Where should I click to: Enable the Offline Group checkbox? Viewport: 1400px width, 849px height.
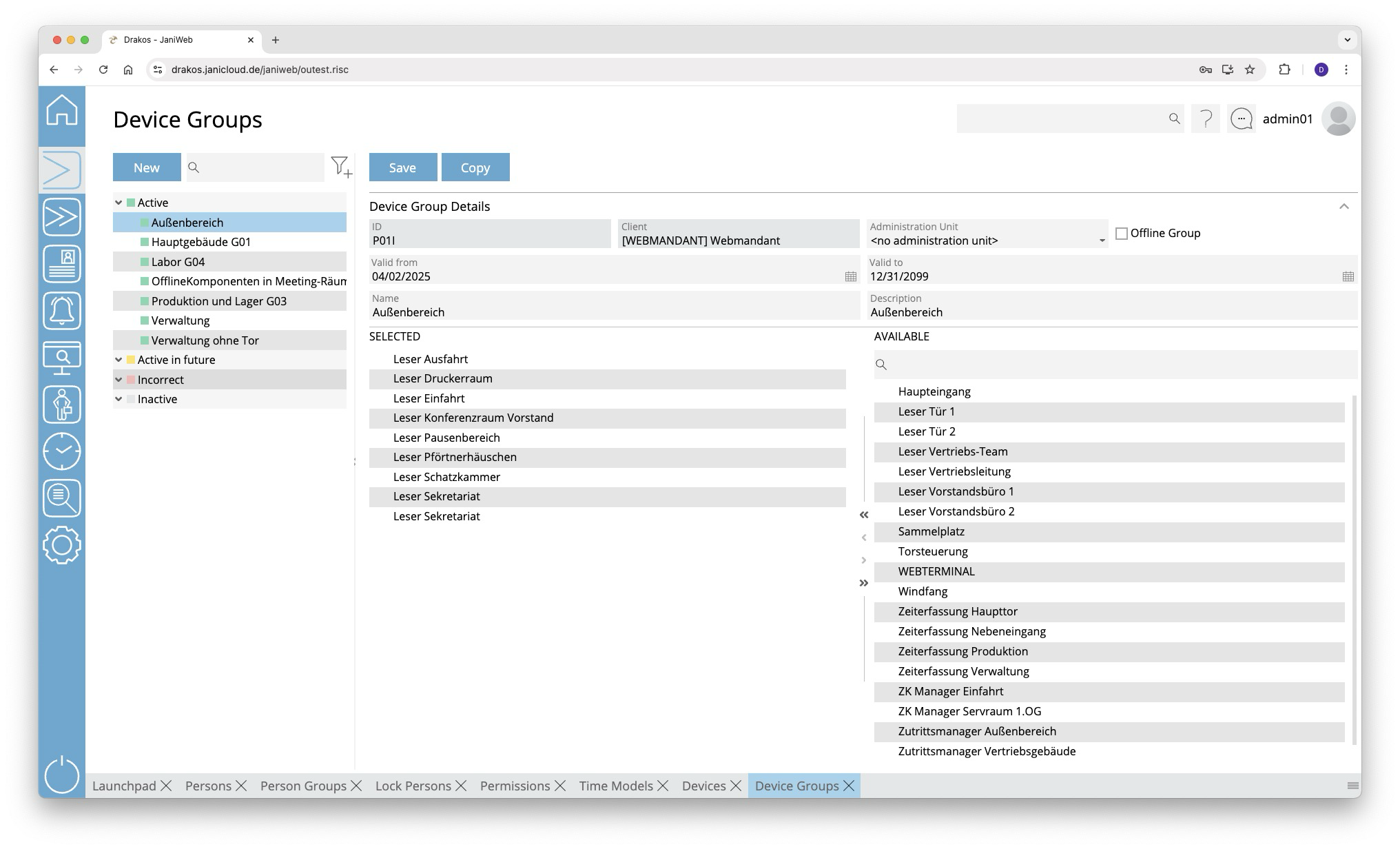coord(1122,234)
